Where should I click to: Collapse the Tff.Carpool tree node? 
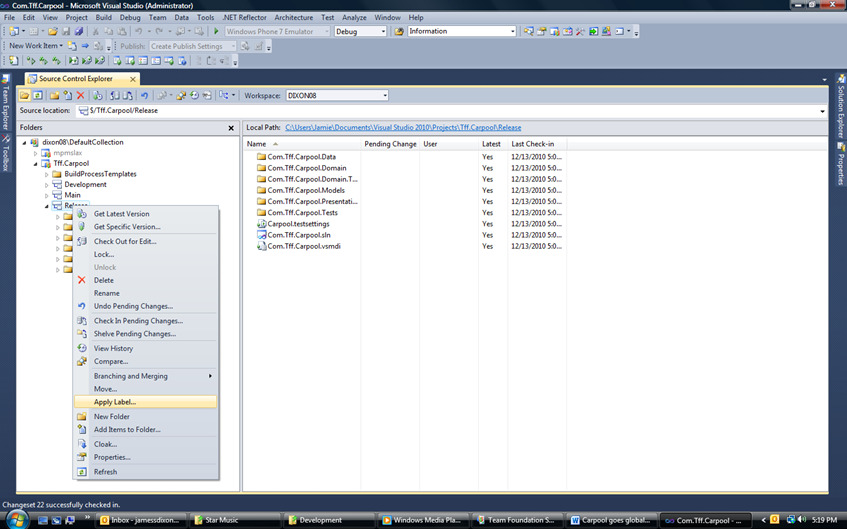[36, 163]
